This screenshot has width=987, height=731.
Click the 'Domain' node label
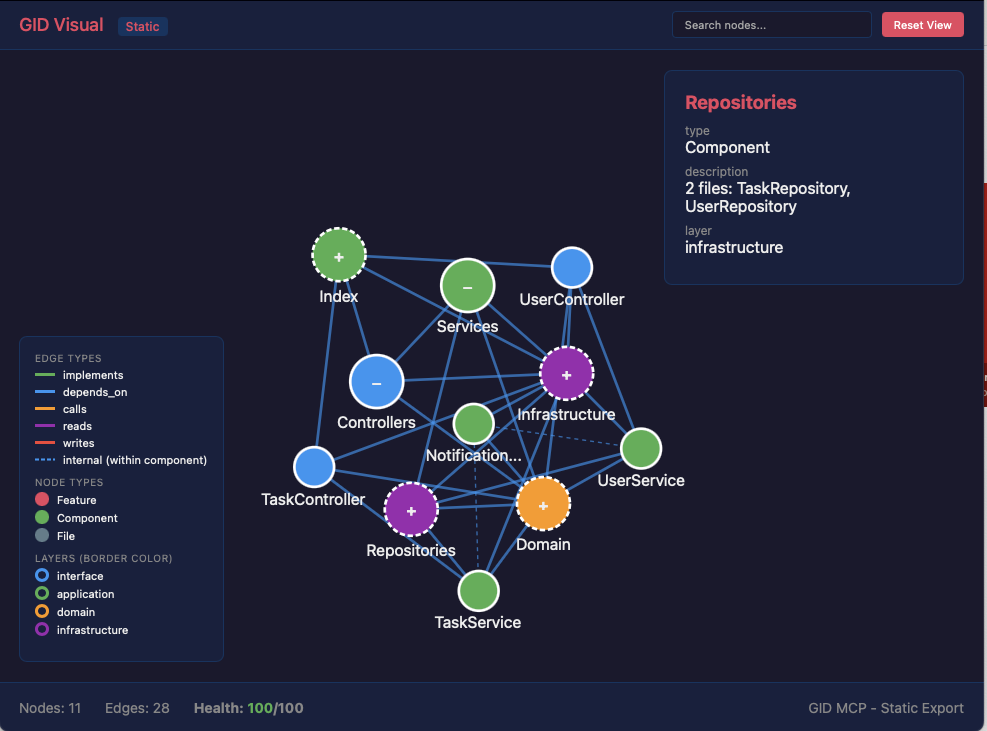543,545
